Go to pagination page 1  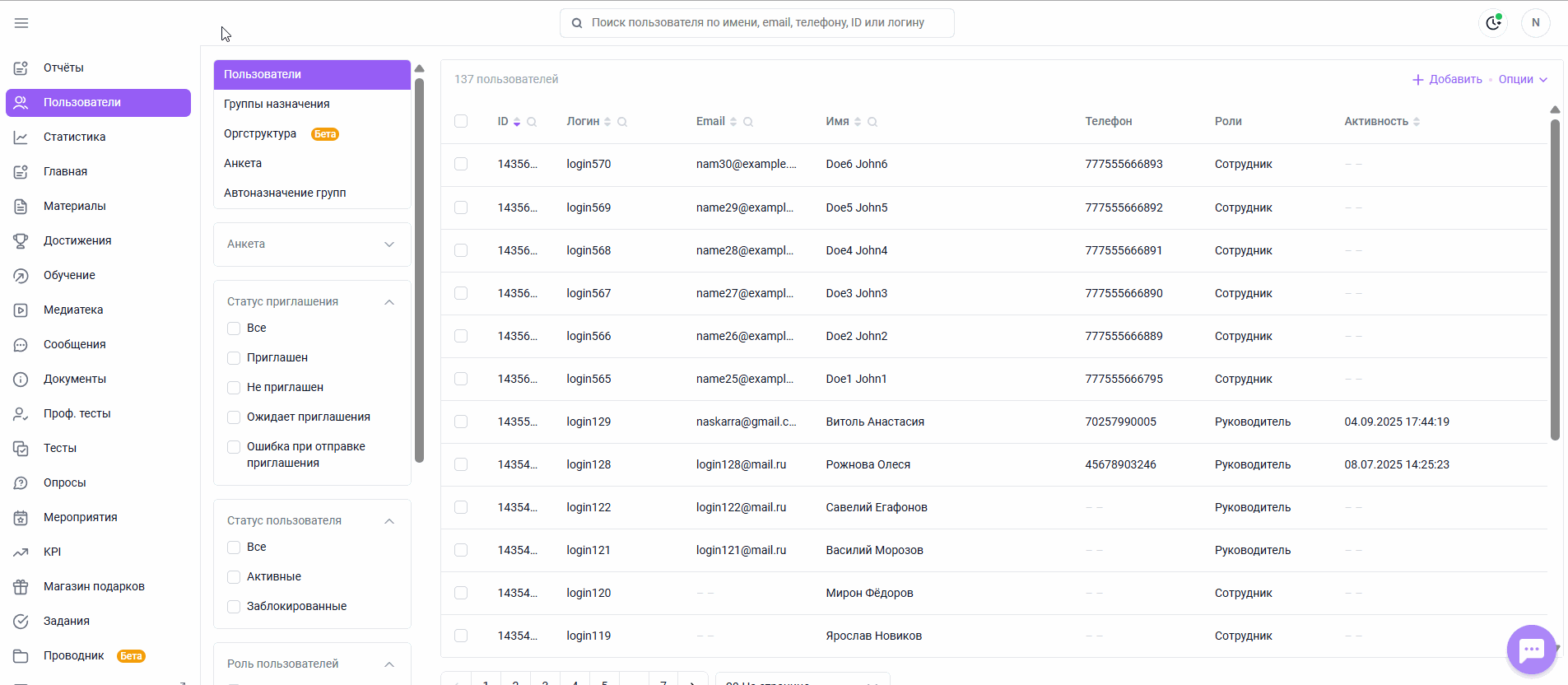pyautogui.click(x=486, y=680)
